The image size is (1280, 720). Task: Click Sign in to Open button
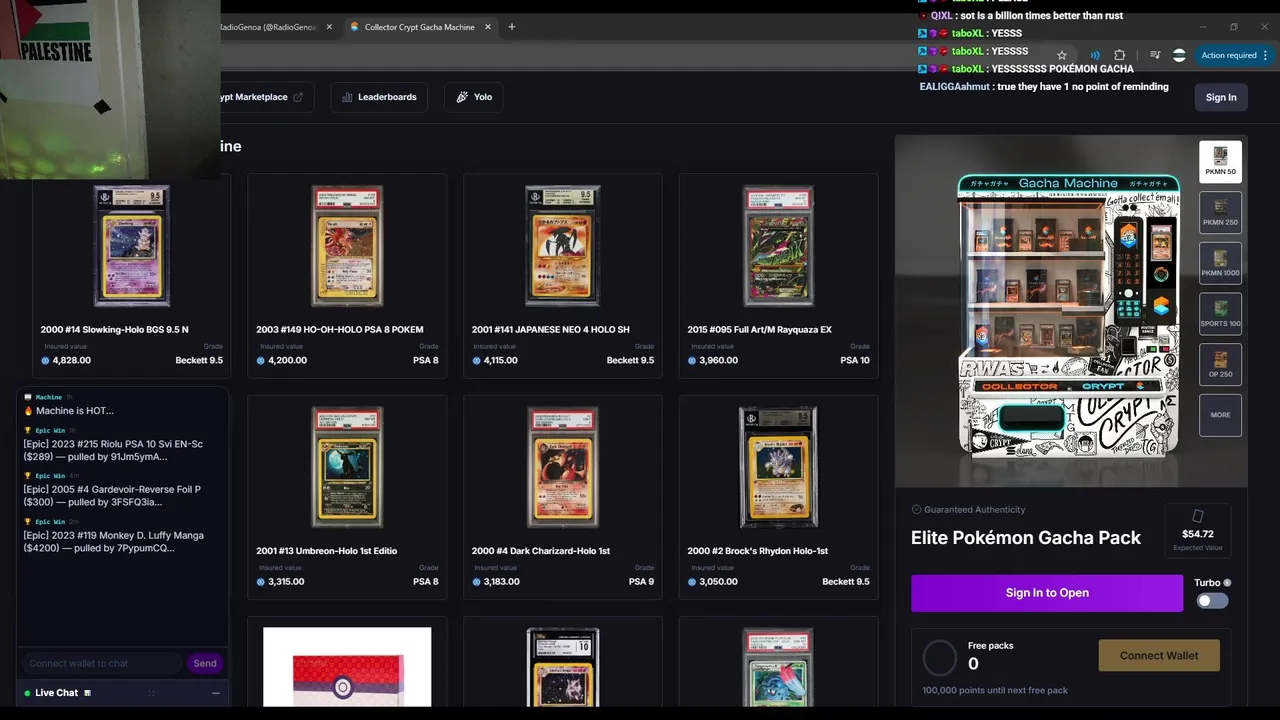tap(1047, 593)
